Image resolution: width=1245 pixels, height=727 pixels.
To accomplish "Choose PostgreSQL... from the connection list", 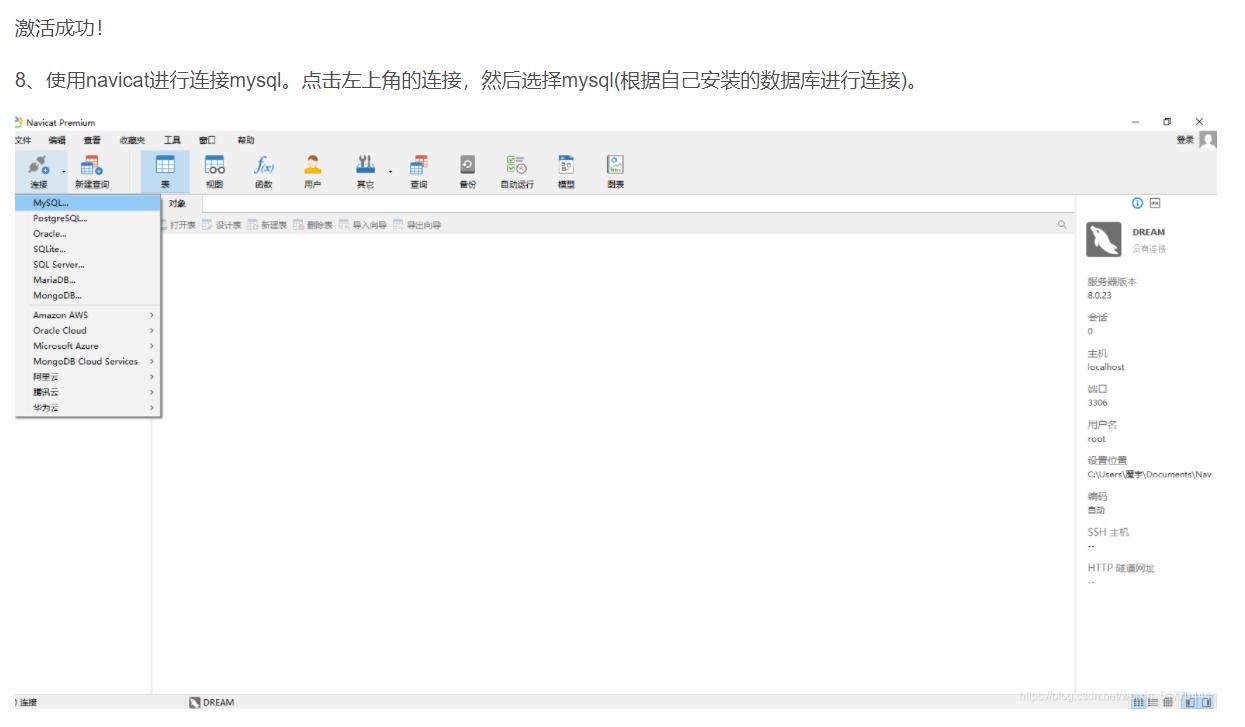I will (x=88, y=218).
